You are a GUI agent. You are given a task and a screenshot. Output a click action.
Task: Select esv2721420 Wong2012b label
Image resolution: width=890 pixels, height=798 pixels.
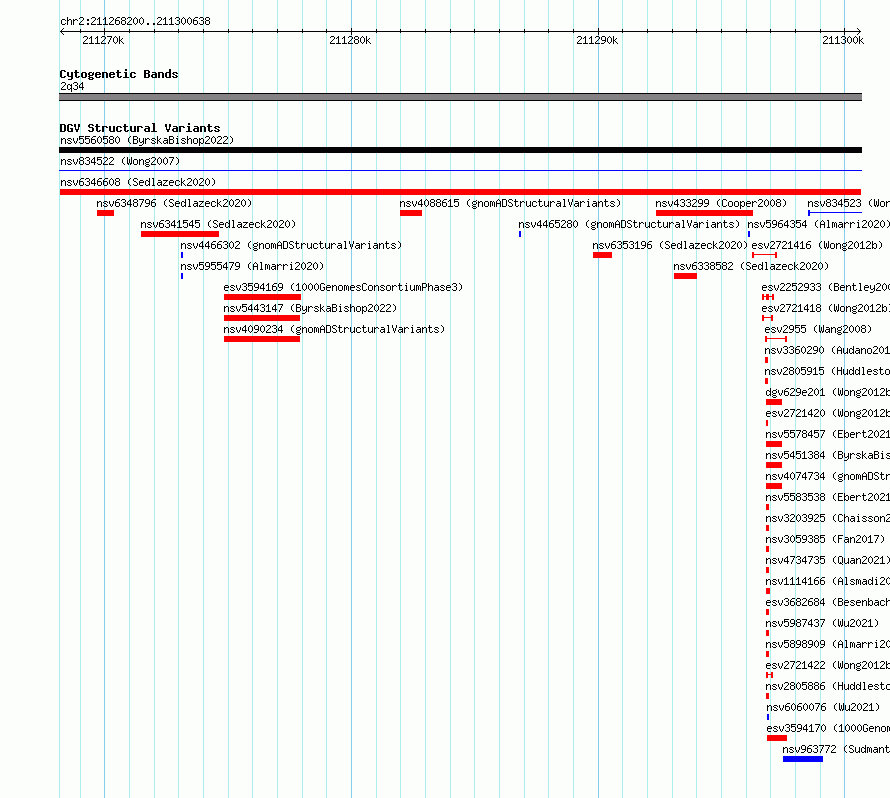tap(828, 413)
